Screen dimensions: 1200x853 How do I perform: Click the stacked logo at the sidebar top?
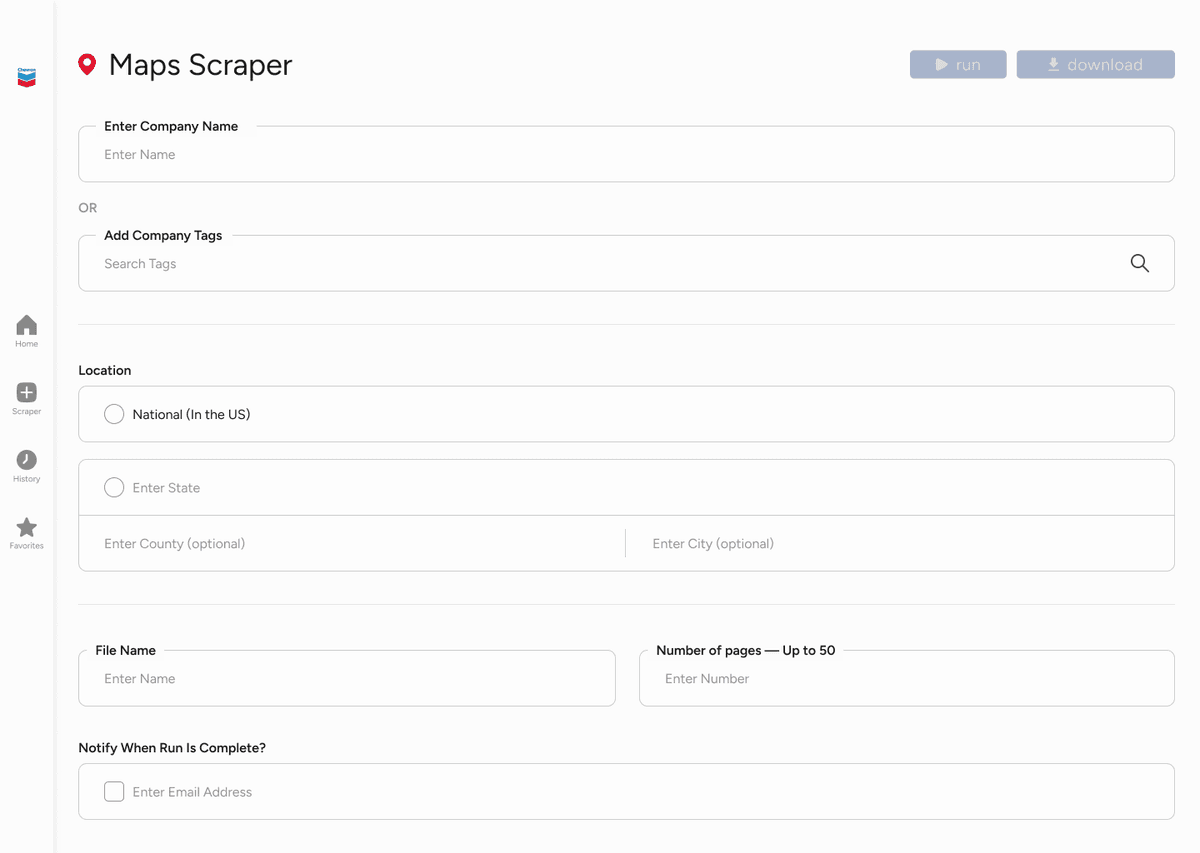[25, 76]
